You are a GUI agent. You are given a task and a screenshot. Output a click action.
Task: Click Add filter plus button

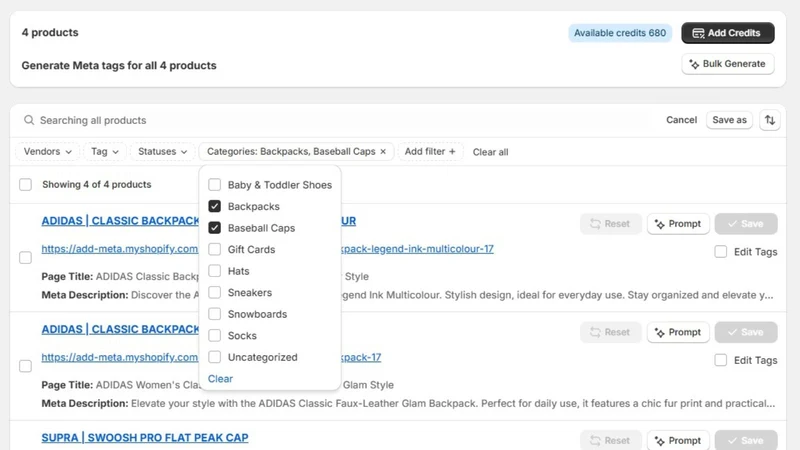[x=430, y=152]
